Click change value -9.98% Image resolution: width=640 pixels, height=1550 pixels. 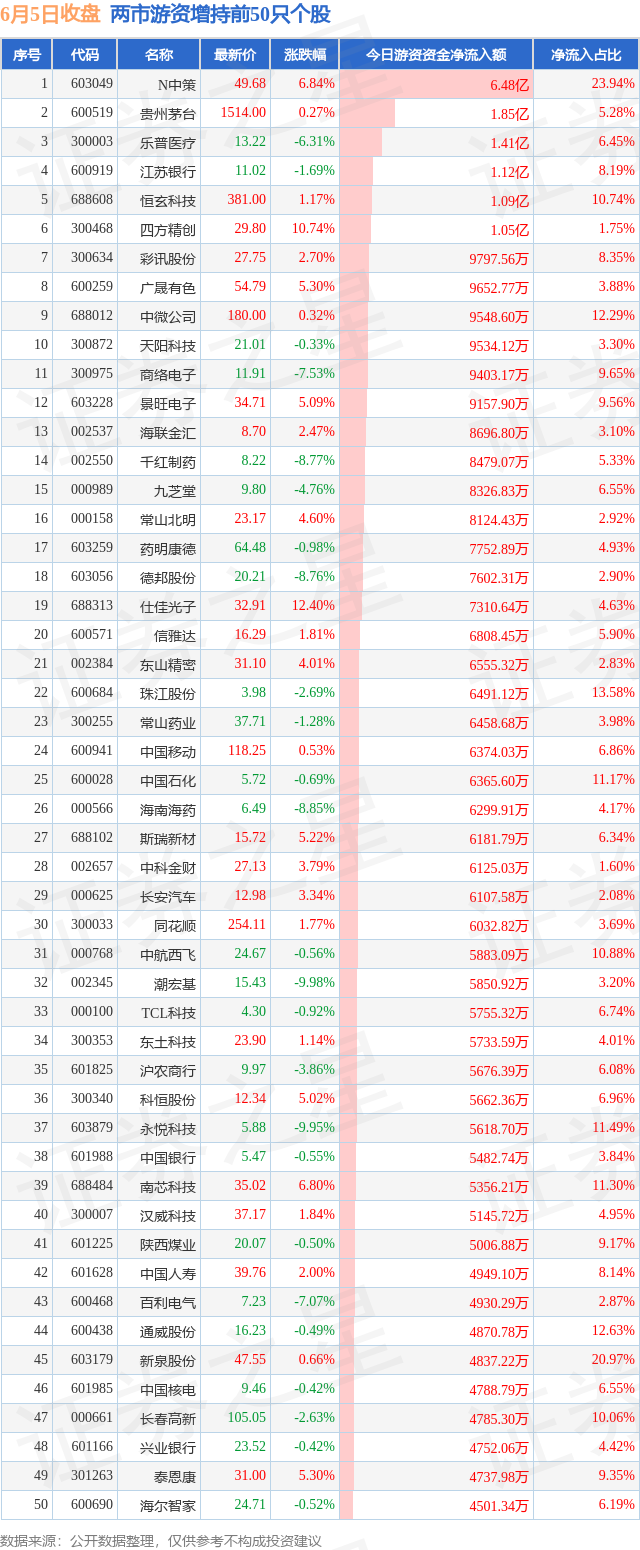coord(315,983)
